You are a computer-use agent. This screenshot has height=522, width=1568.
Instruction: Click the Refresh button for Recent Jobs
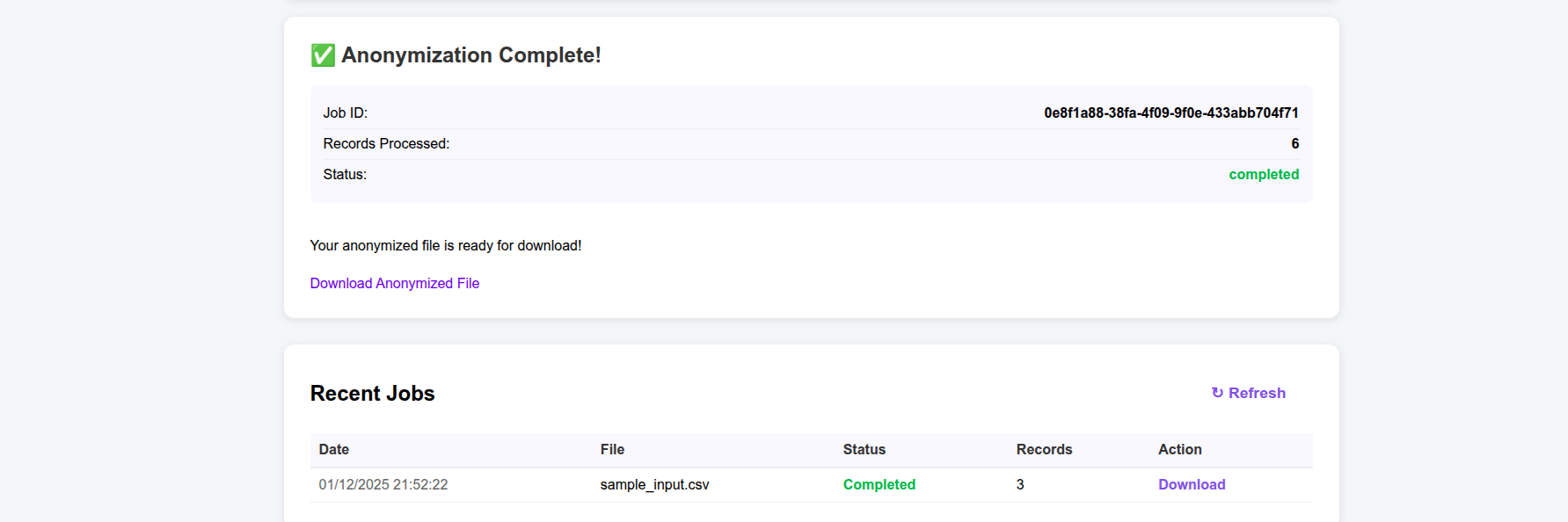point(1248,393)
